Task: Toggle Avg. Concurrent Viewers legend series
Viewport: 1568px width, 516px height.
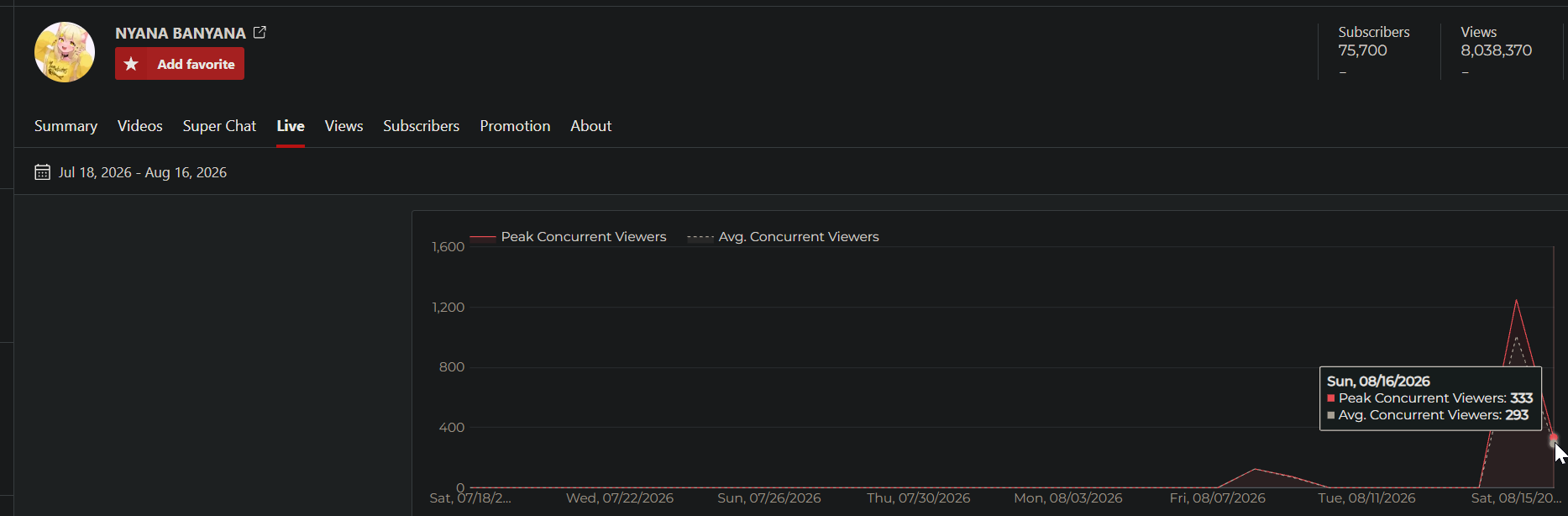Action: click(783, 237)
